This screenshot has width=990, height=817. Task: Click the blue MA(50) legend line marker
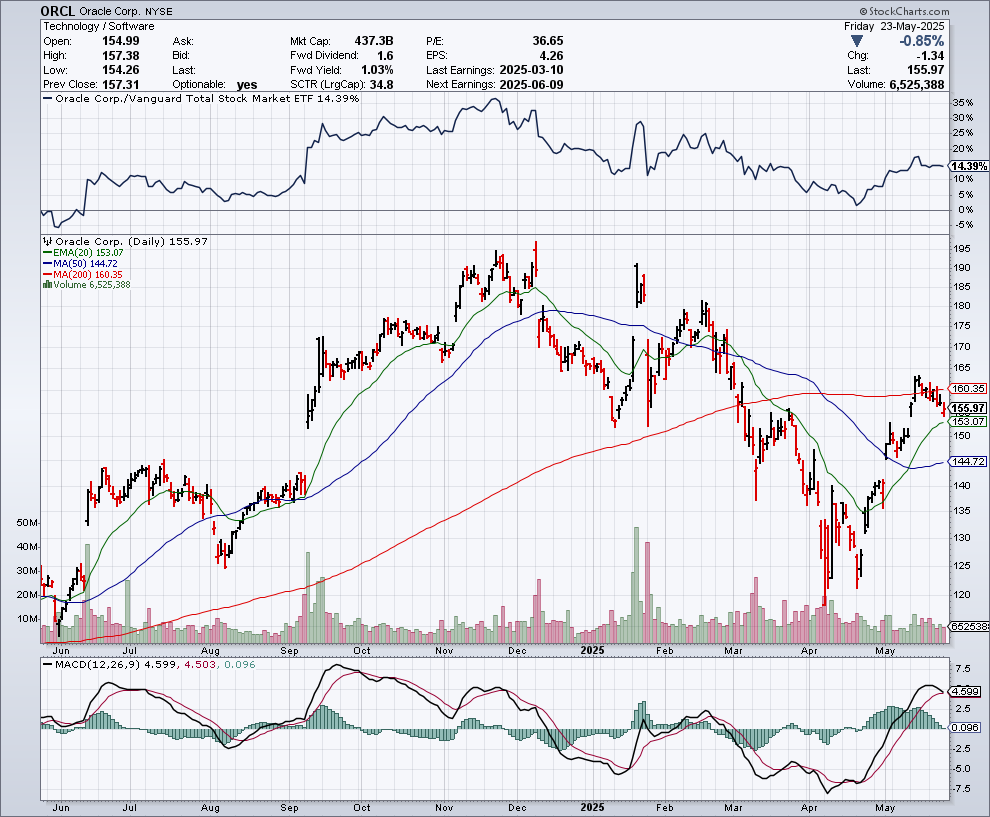point(47,263)
